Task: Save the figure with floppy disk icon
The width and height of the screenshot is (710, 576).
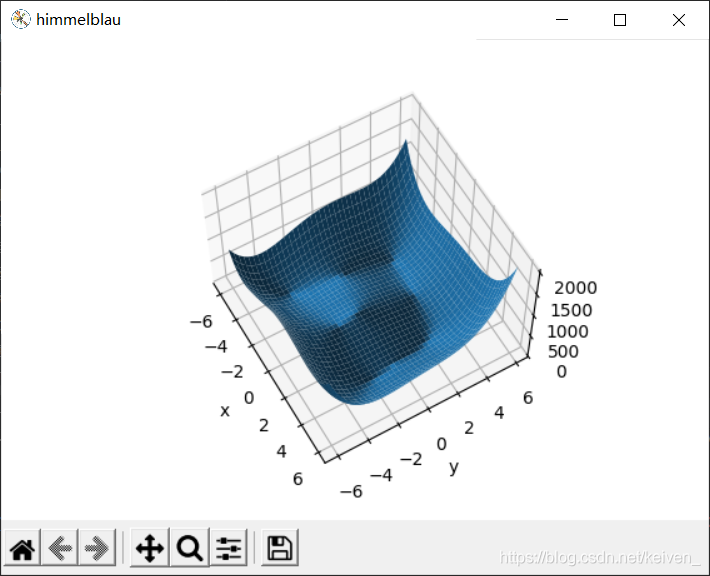Action: [x=280, y=548]
